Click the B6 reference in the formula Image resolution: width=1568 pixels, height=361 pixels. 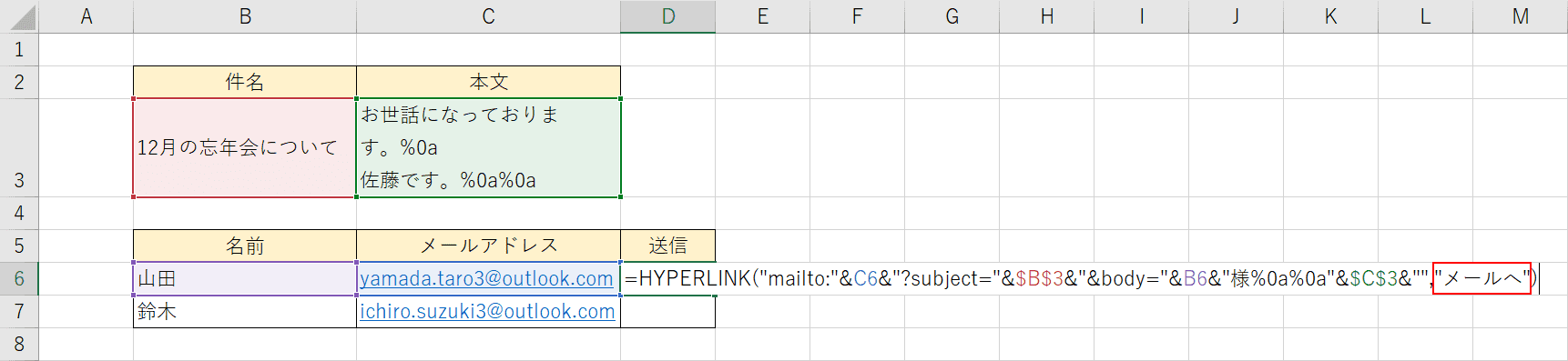(1196, 278)
